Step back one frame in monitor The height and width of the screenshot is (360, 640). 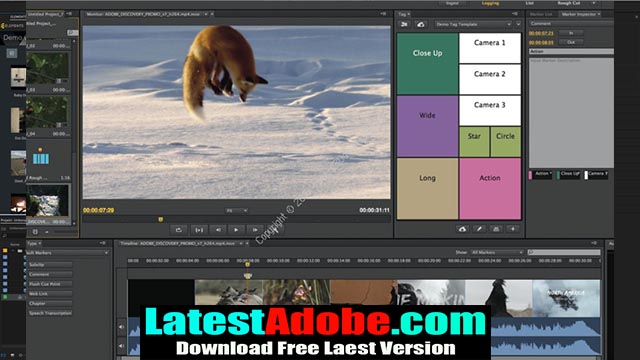click(x=218, y=230)
